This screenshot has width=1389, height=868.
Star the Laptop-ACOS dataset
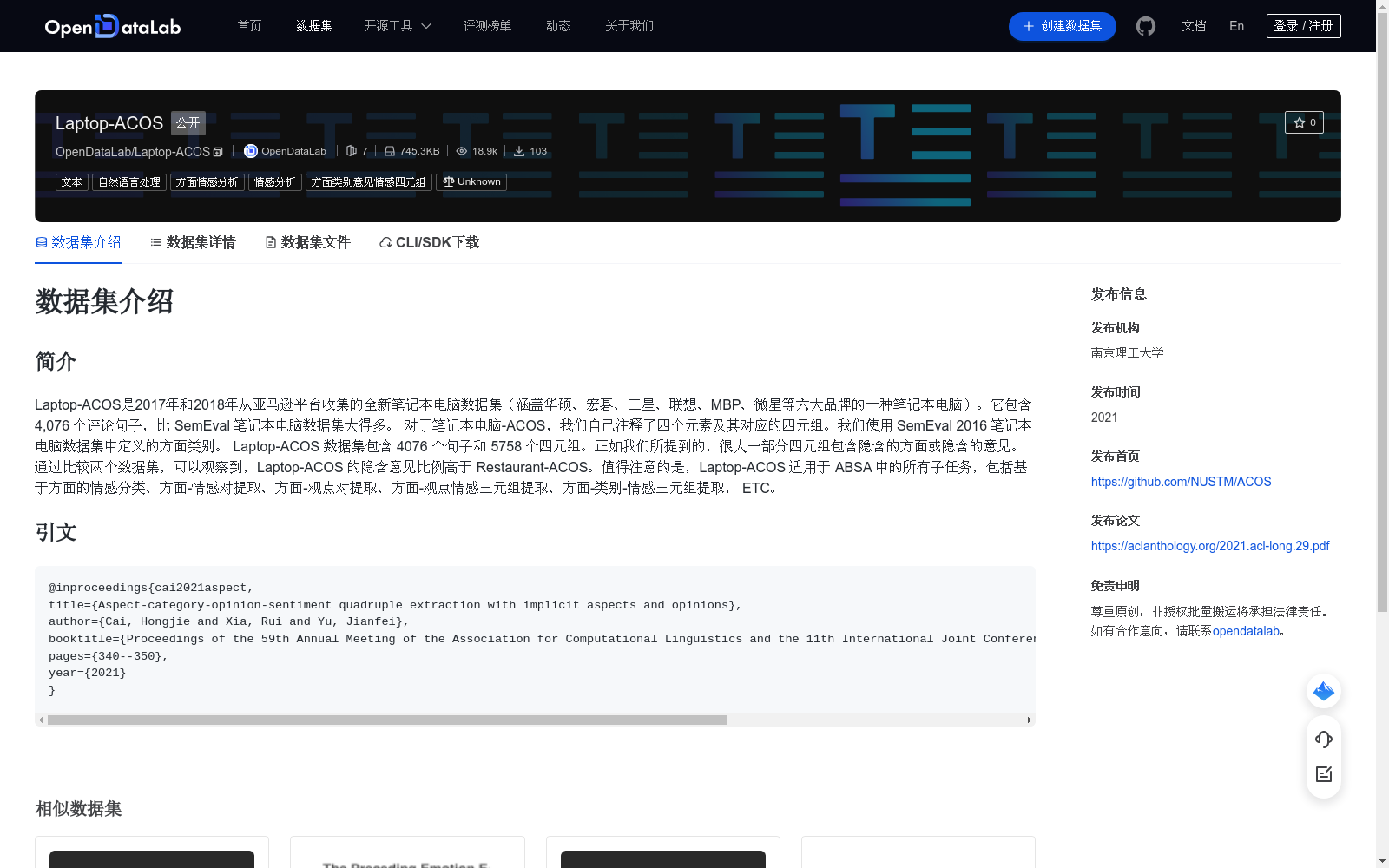coord(1304,122)
